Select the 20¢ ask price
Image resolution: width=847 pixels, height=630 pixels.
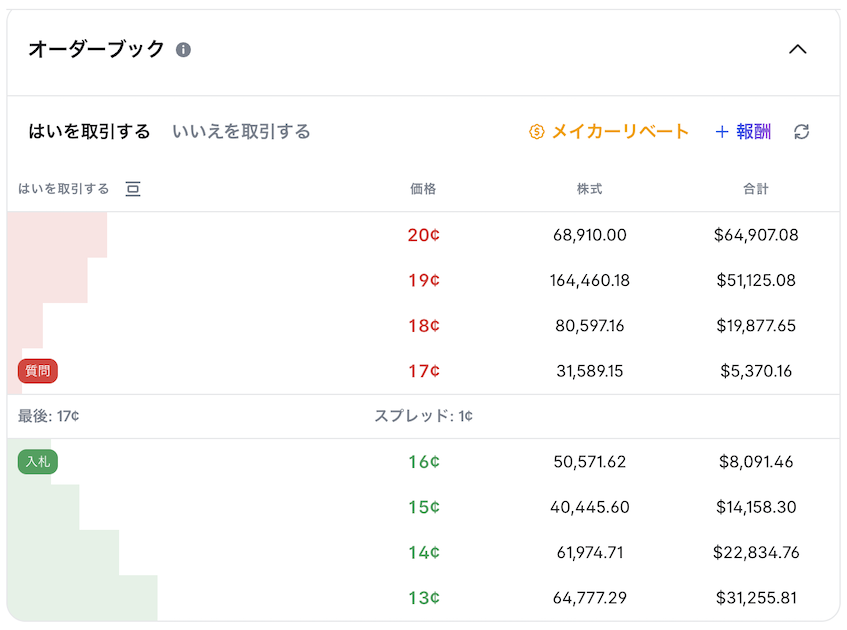pos(424,235)
